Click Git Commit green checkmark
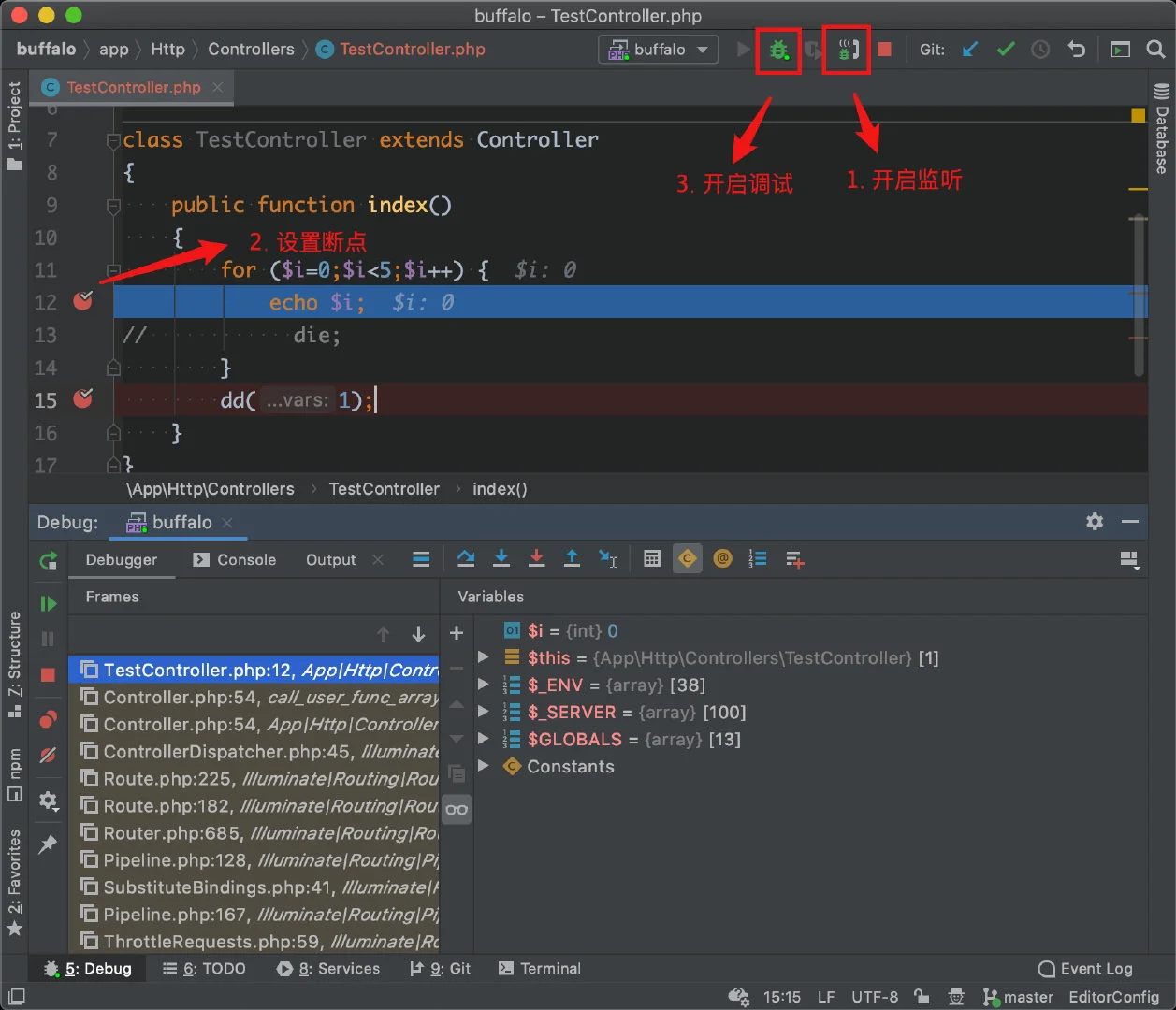1176x1010 pixels. pos(1006,50)
